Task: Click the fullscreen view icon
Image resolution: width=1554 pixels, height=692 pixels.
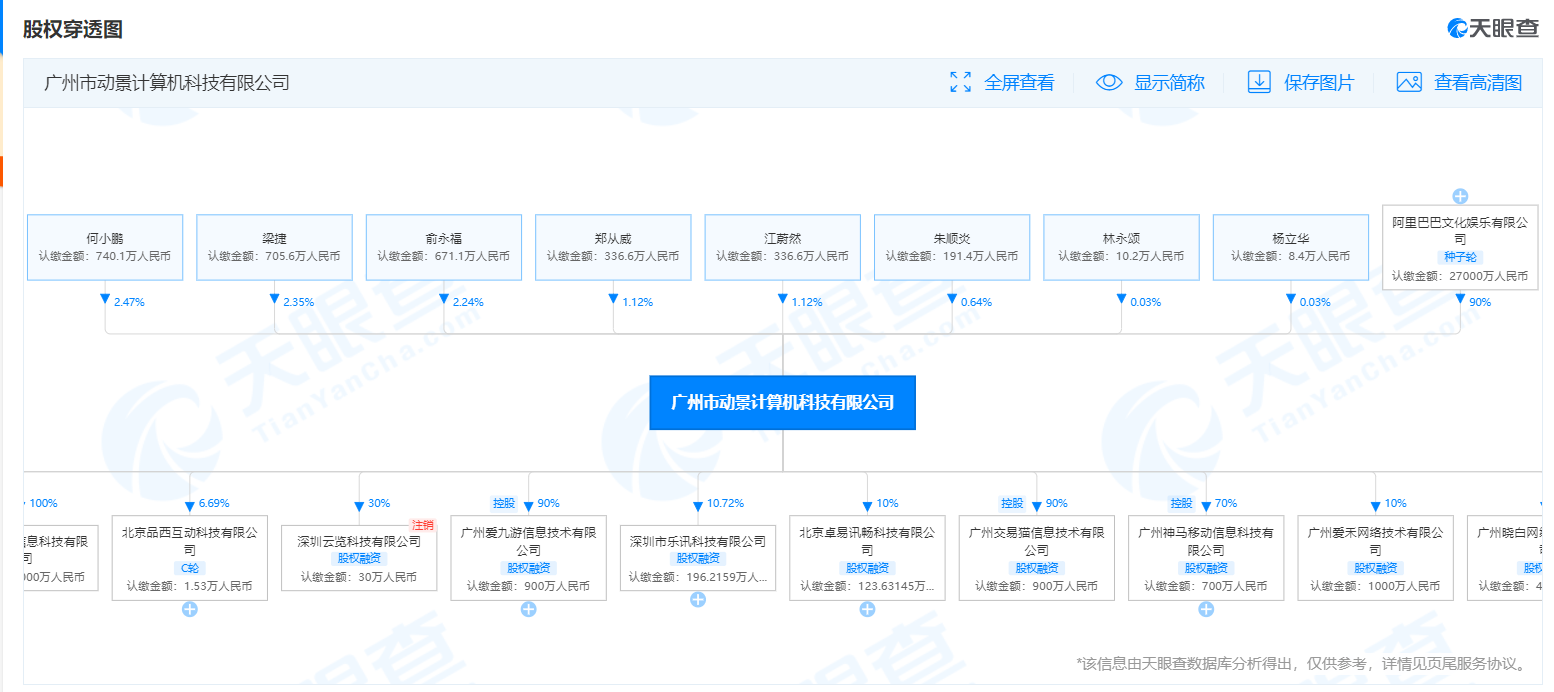Action: [x=960, y=83]
